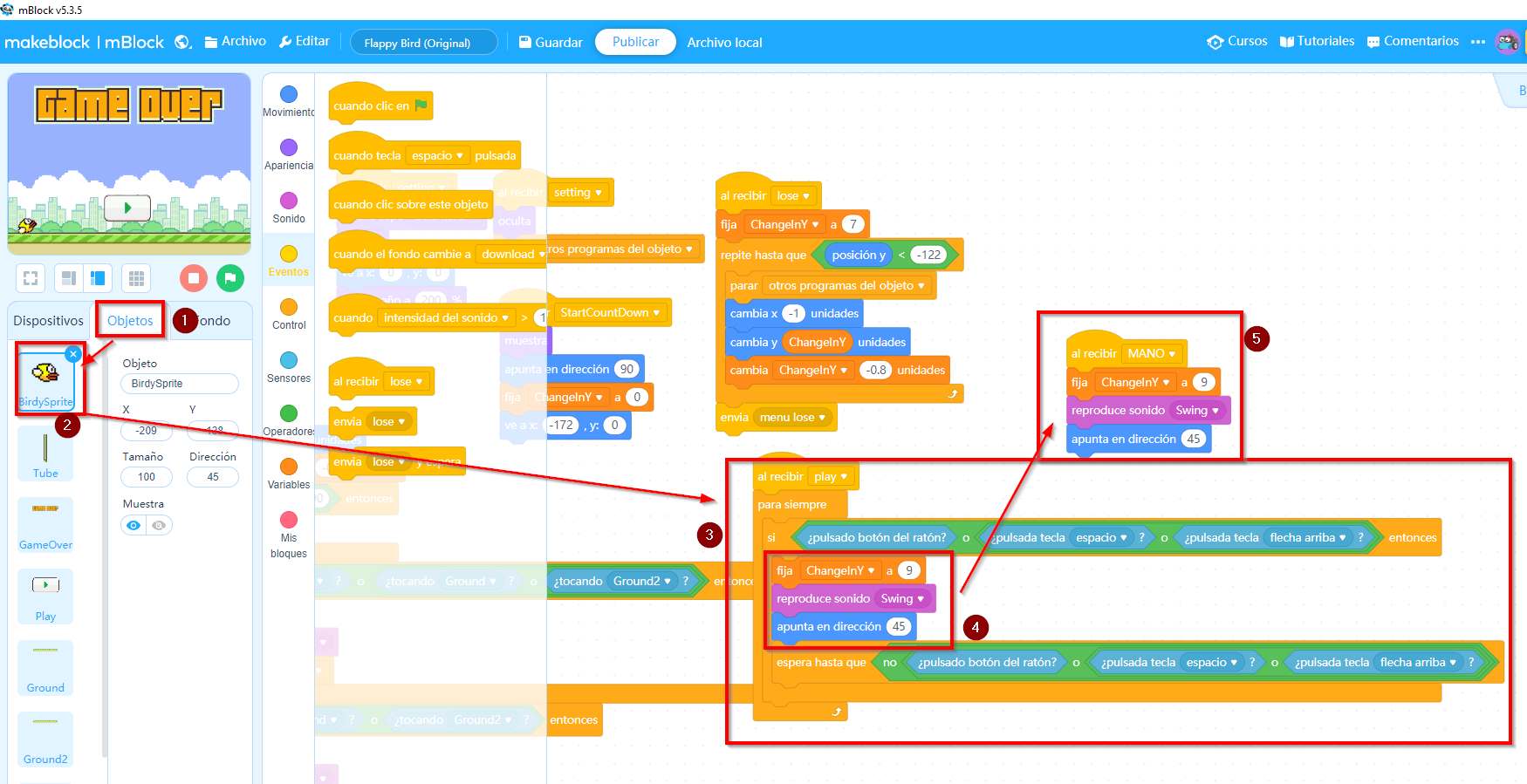Open the Editar menu
Screen dimensions: 1527x784
point(304,41)
